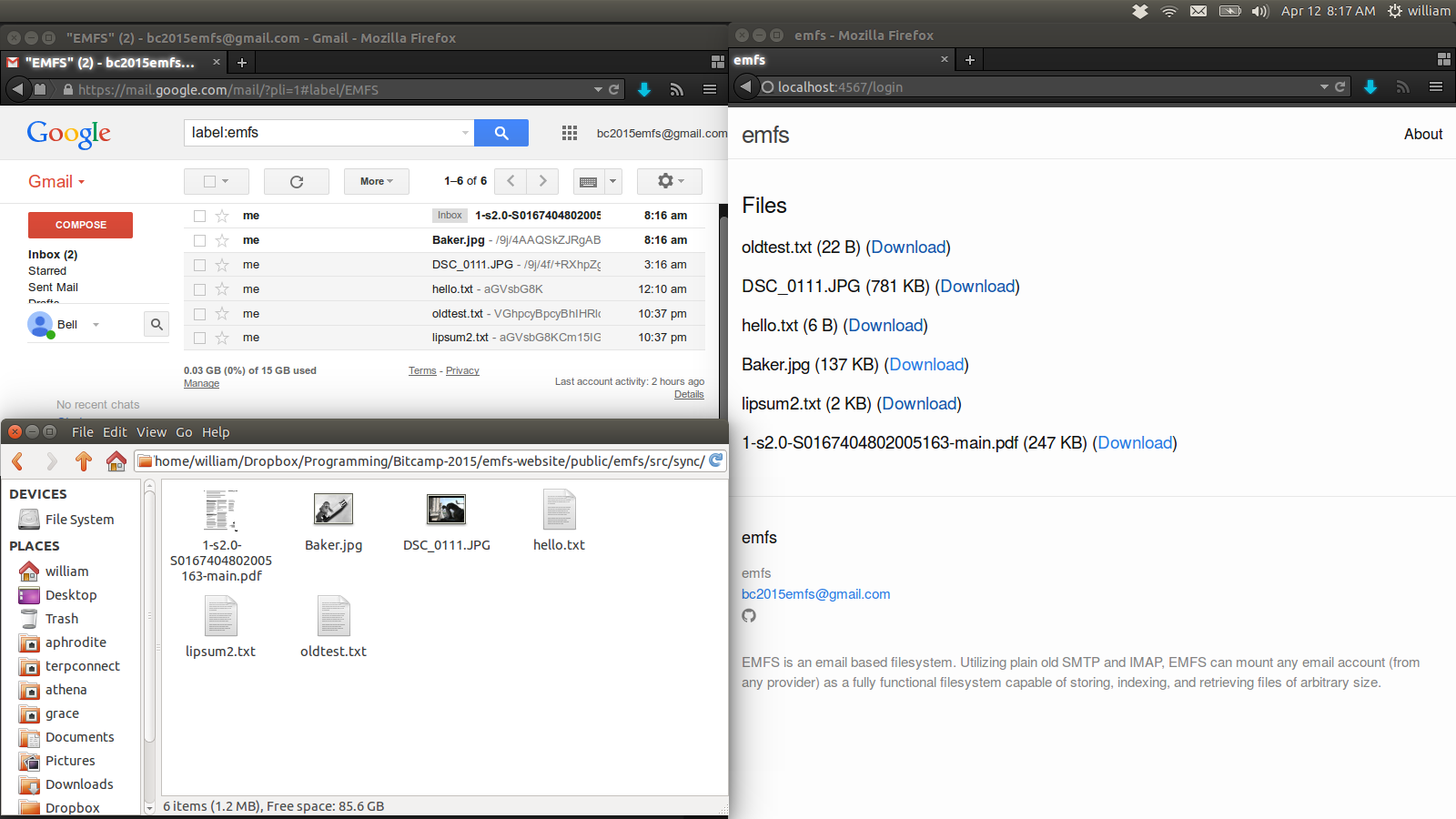Click About link on emfs page
The height and width of the screenshot is (819, 1456).
pyautogui.click(x=1423, y=134)
